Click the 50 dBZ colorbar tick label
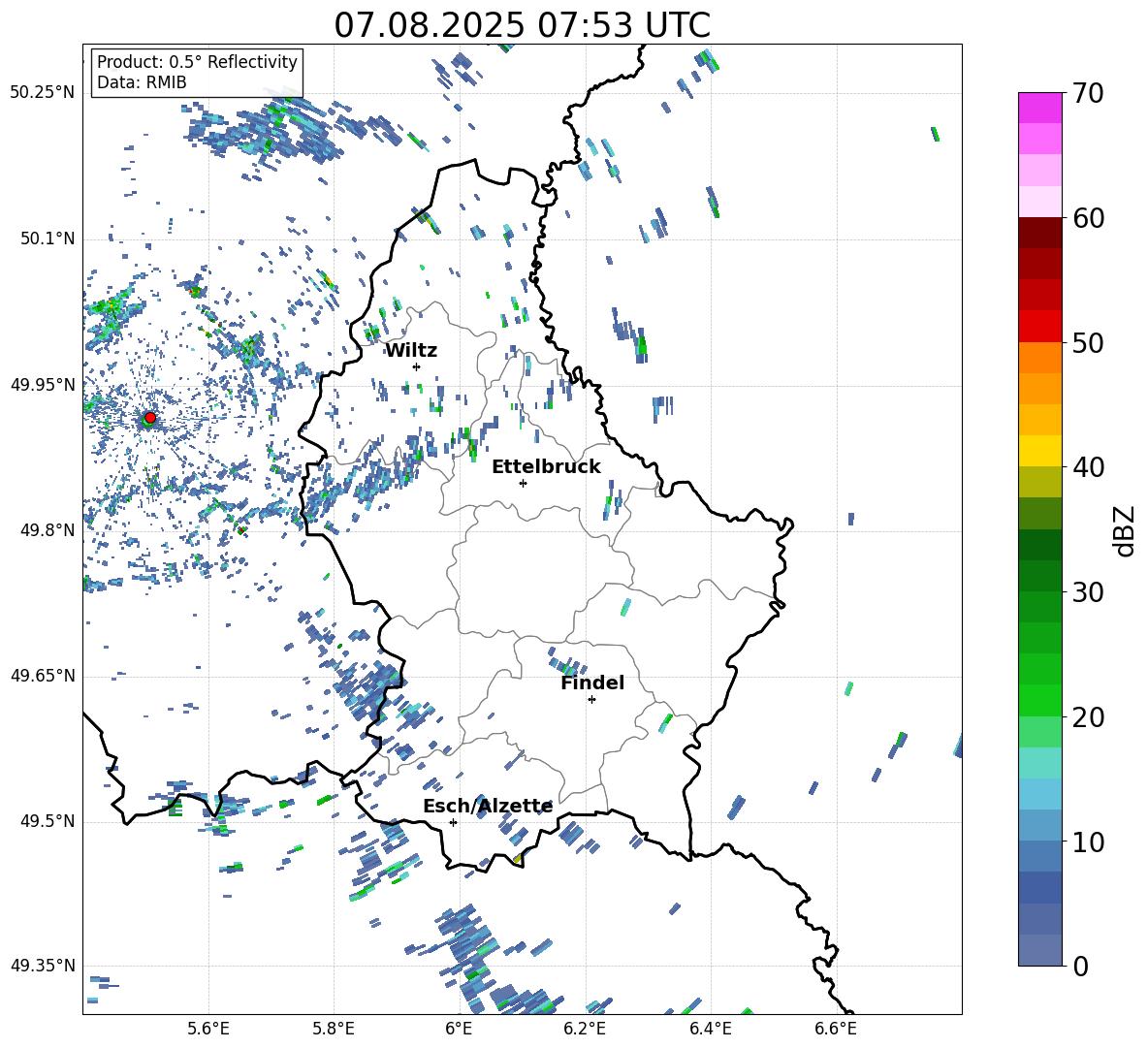This screenshot has width=1148, height=1048. click(x=1088, y=342)
